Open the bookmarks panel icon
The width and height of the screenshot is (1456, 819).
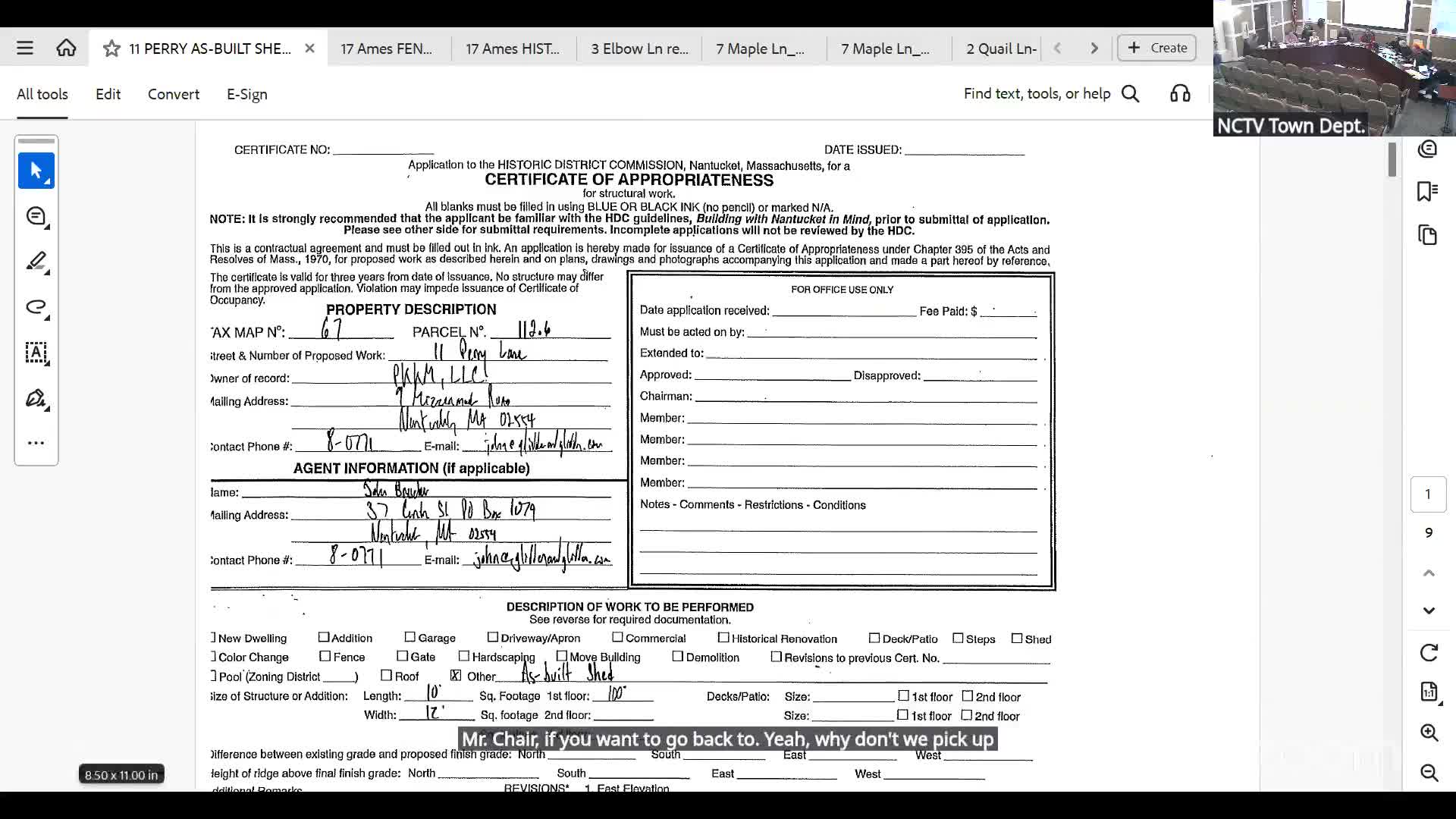(x=1427, y=191)
